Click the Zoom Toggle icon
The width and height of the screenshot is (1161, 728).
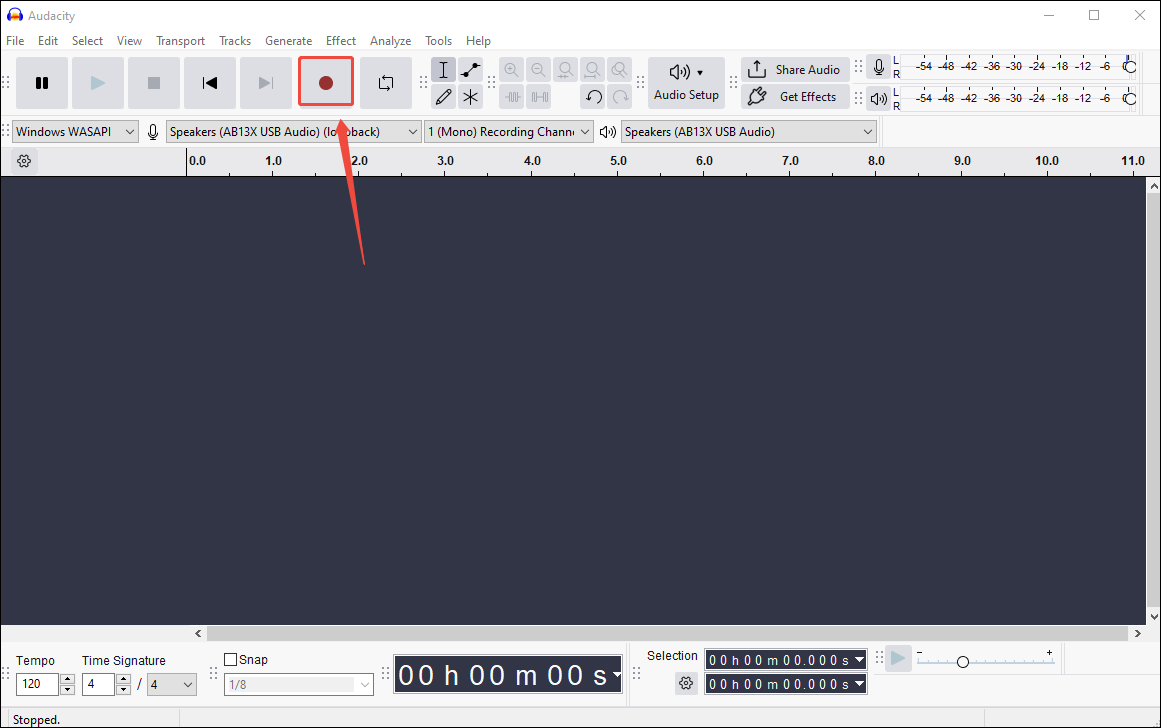click(620, 70)
